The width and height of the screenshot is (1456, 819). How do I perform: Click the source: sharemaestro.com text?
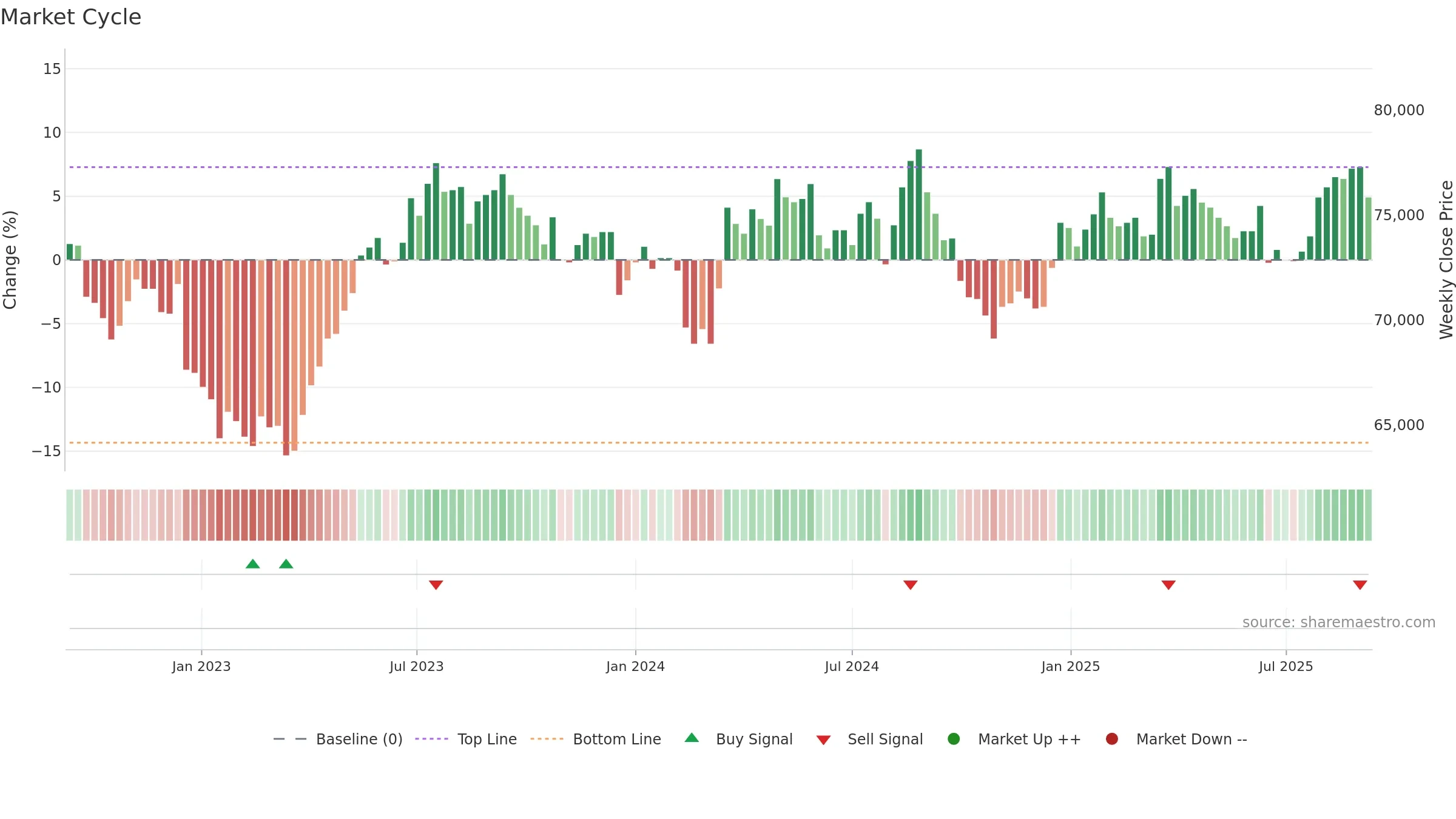[x=1339, y=622]
